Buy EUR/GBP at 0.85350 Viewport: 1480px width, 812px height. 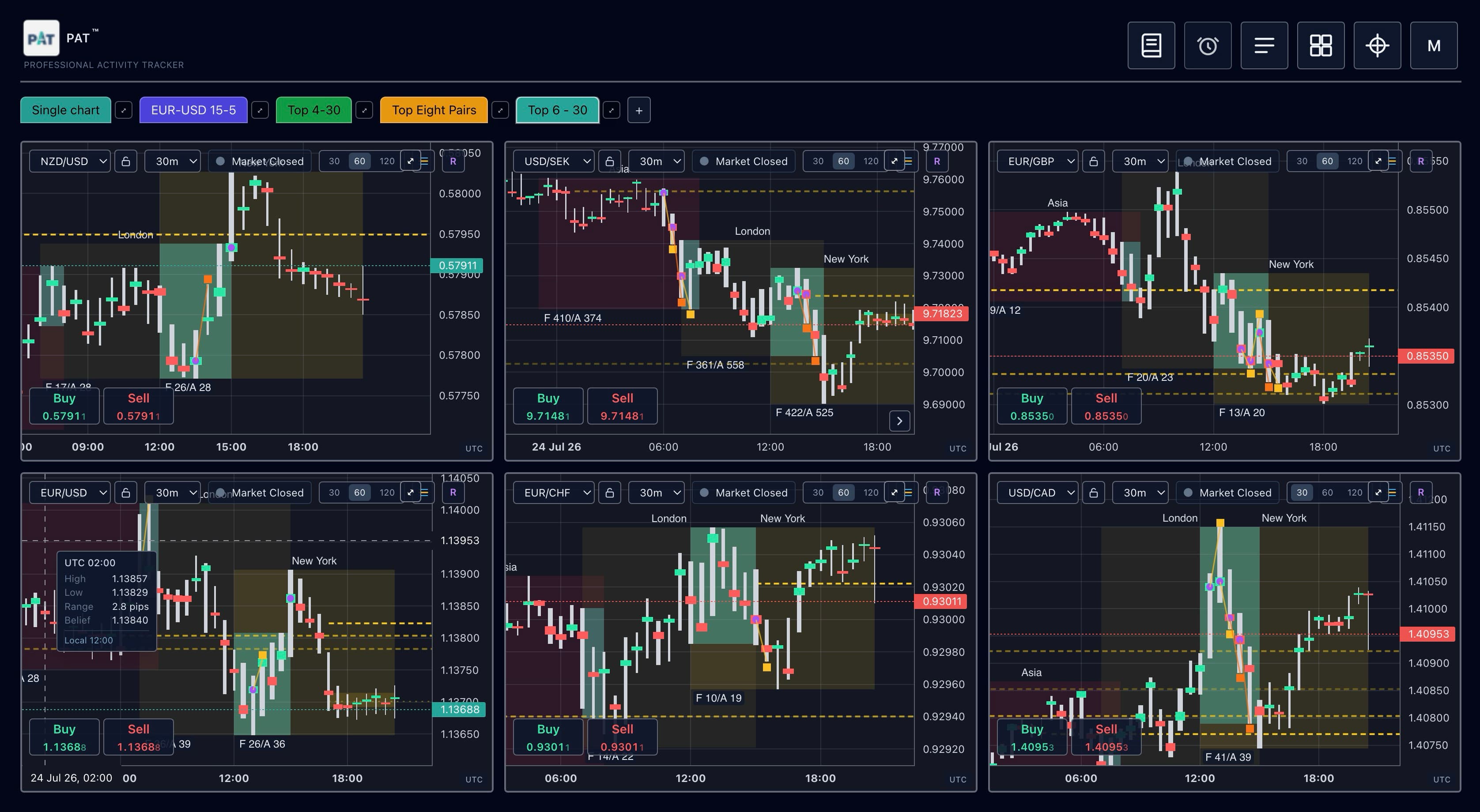point(1032,406)
